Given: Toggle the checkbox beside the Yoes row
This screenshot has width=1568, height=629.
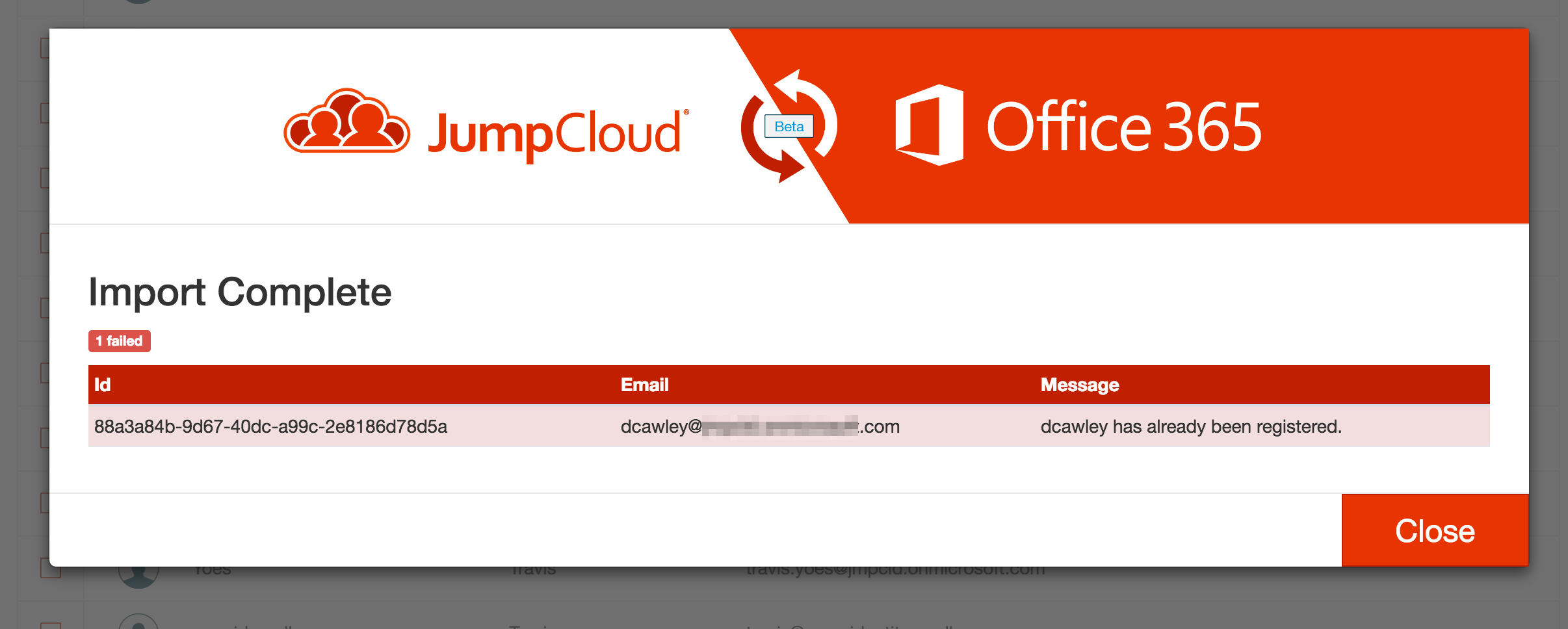Looking at the screenshot, I should pyautogui.click(x=50, y=571).
